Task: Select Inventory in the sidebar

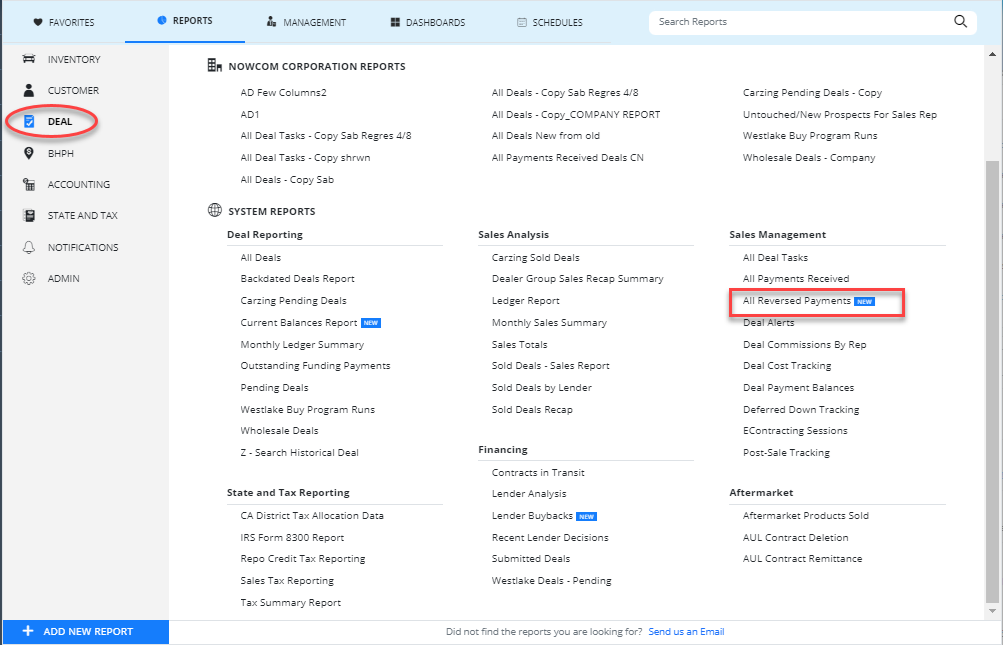Action: click(74, 60)
